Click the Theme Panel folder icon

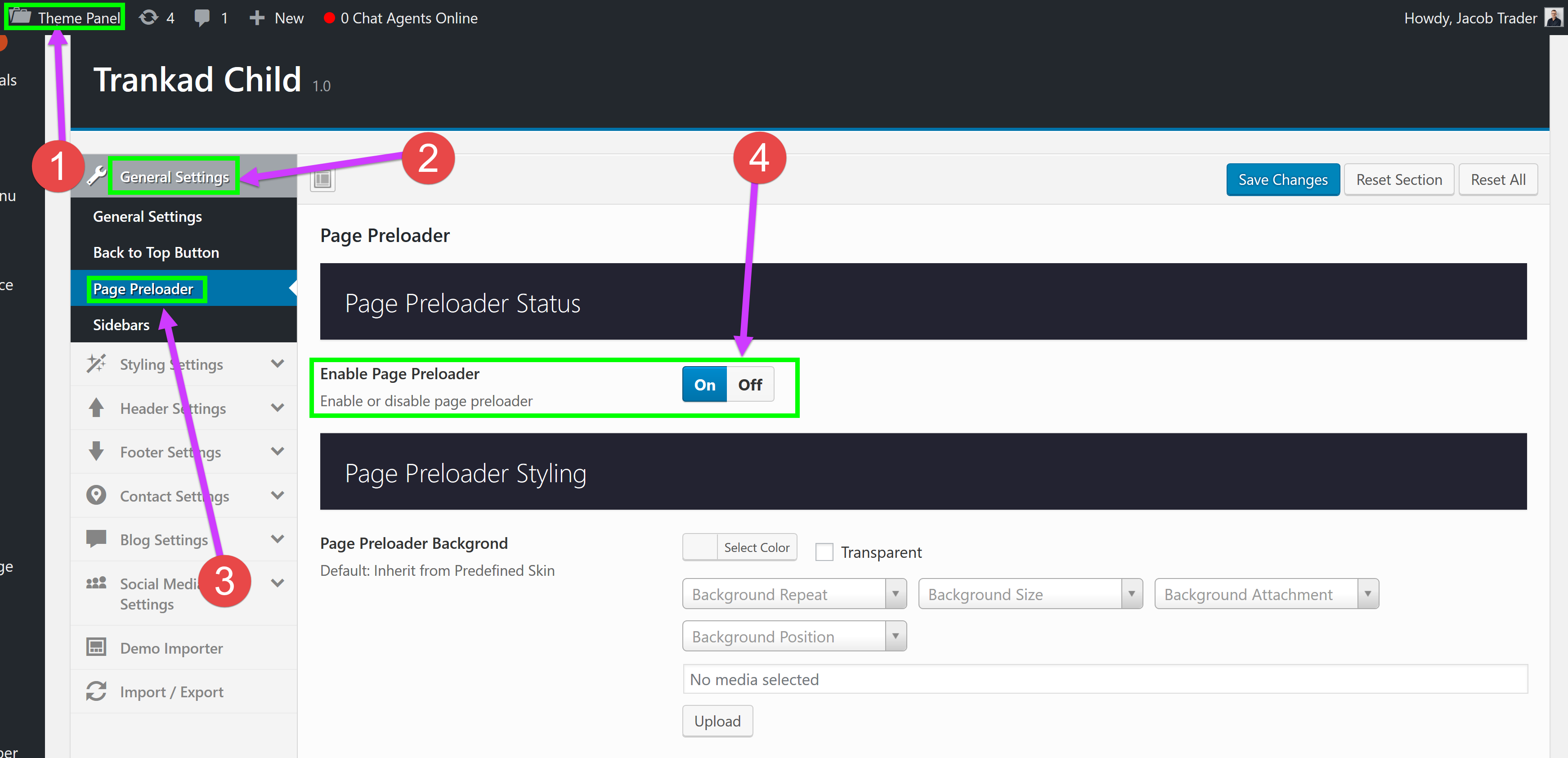tap(21, 17)
